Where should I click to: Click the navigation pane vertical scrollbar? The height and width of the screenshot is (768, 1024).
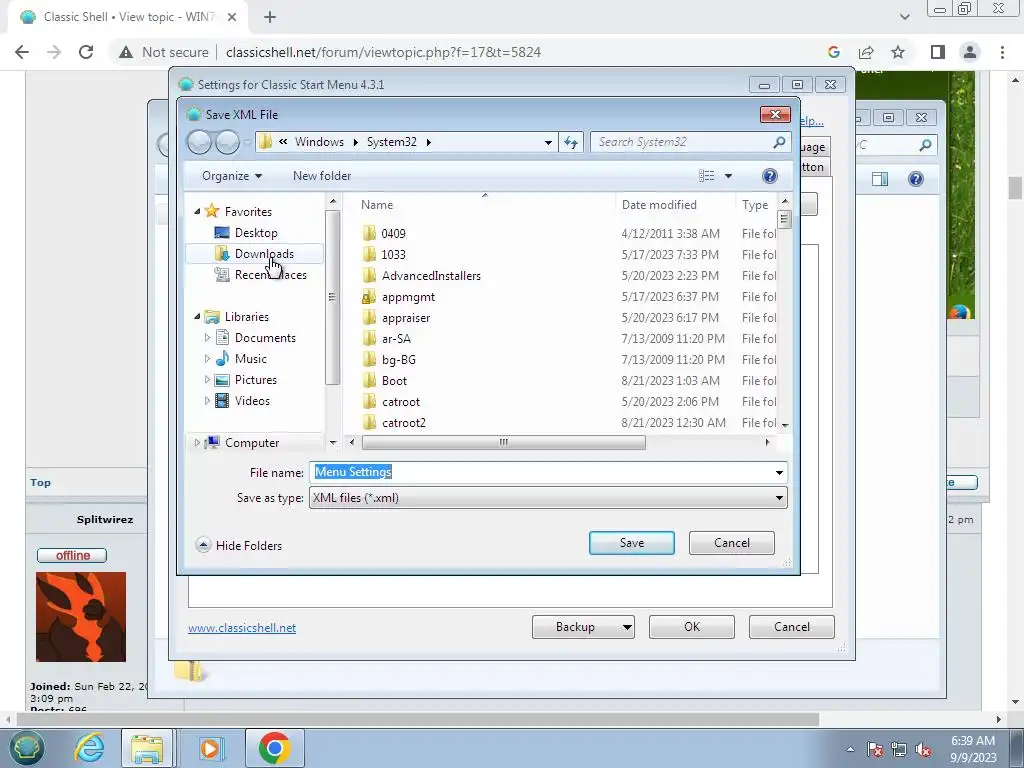(x=332, y=297)
